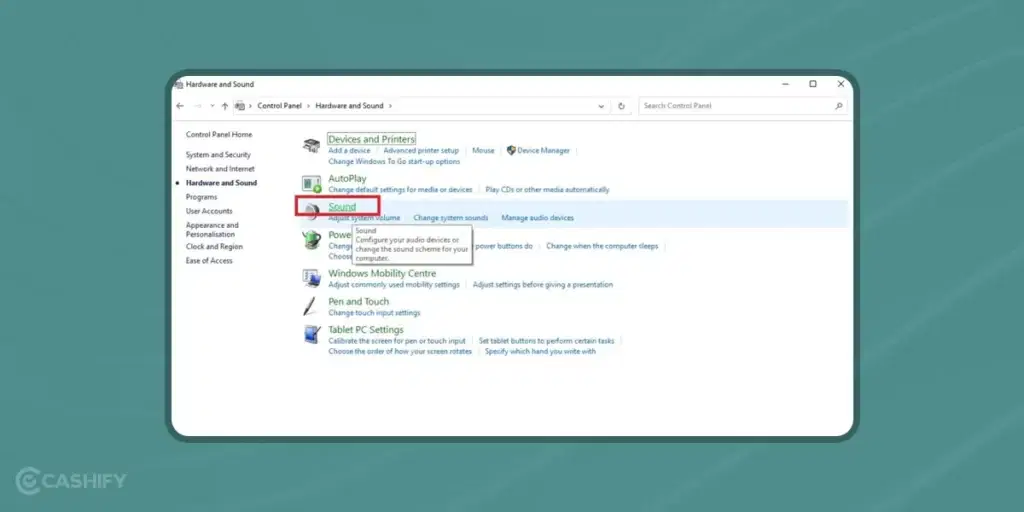Open the Devices and Printers heading
Screen dimensions: 1024x512
coord(371,139)
